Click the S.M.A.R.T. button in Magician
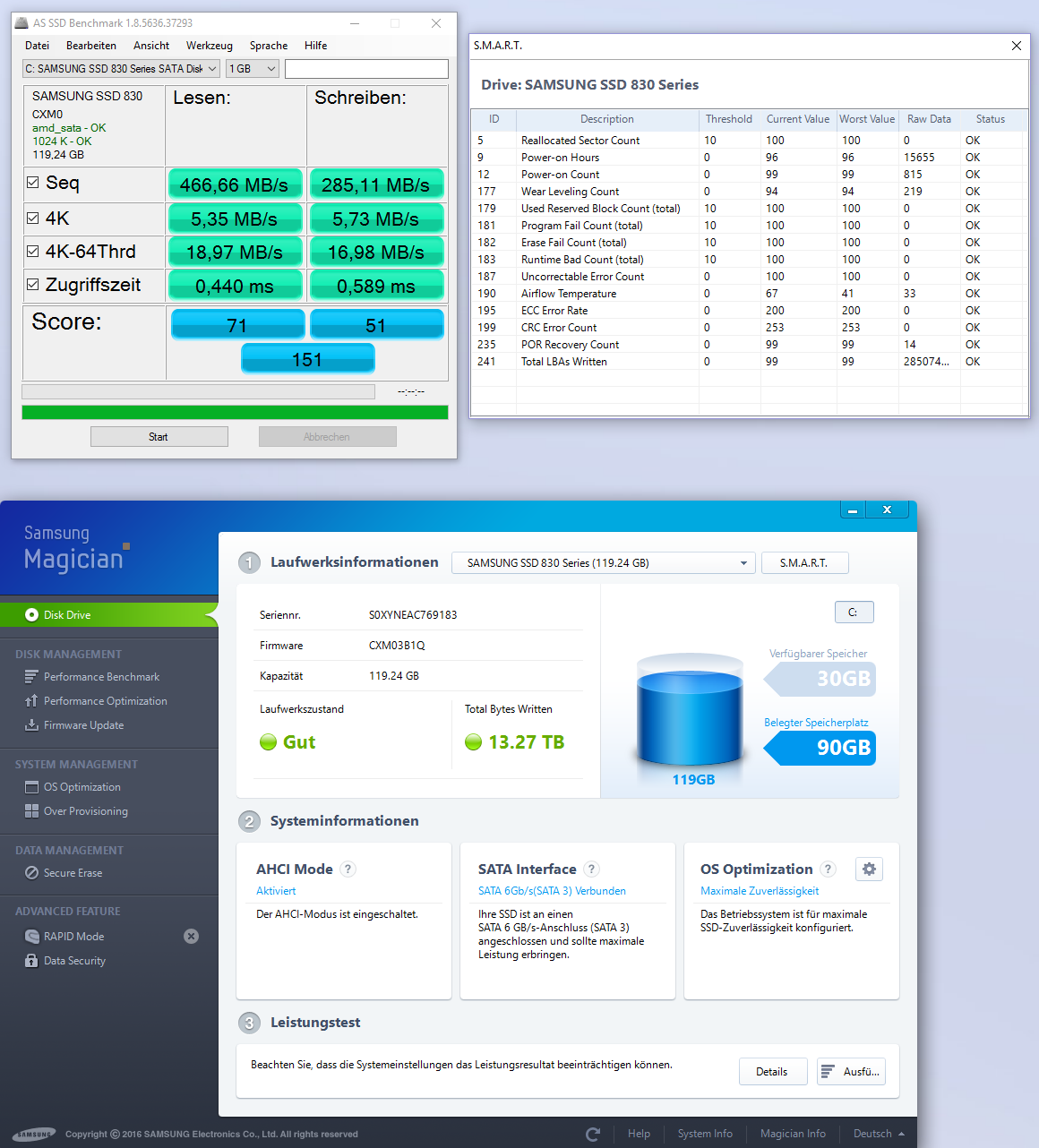Screen dimensions: 1039x1148 804,563
